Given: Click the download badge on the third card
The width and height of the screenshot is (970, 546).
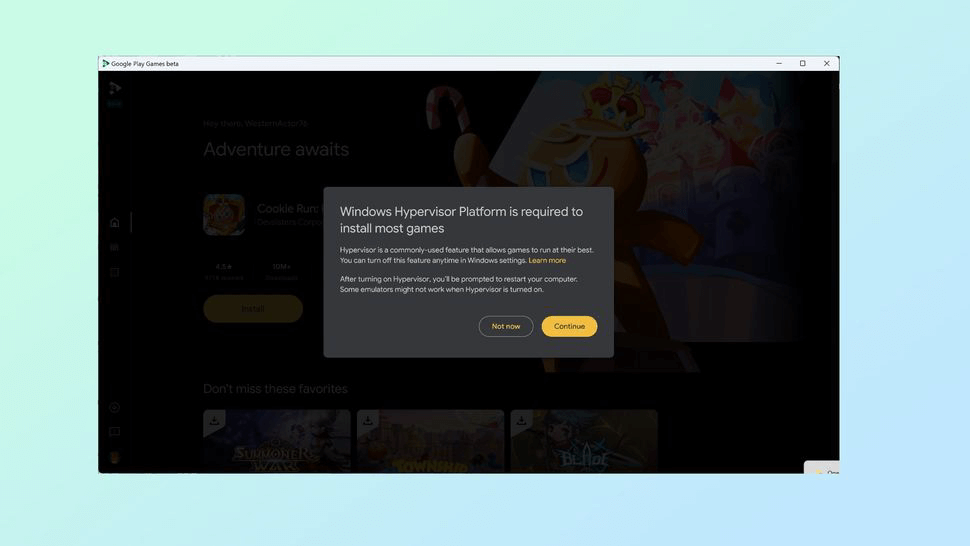Looking at the screenshot, I should click(521, 420).
